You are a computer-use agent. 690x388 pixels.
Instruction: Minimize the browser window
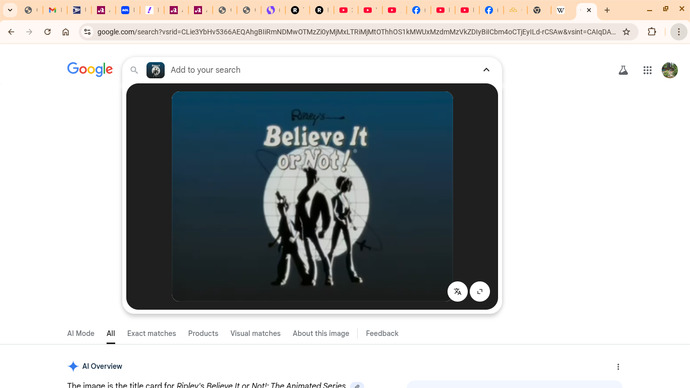(x=649, y=10)
